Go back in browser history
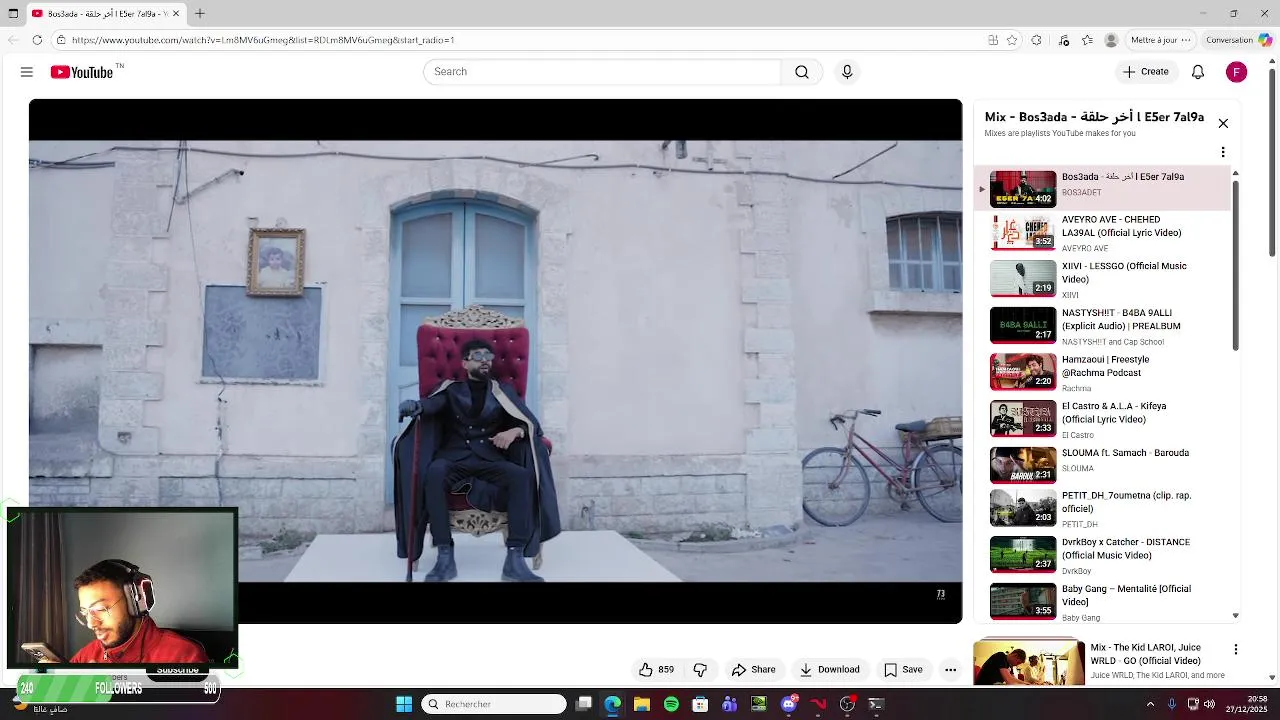Image resolution: width=1280 pixels, height=720 pixels. [13, 40]
